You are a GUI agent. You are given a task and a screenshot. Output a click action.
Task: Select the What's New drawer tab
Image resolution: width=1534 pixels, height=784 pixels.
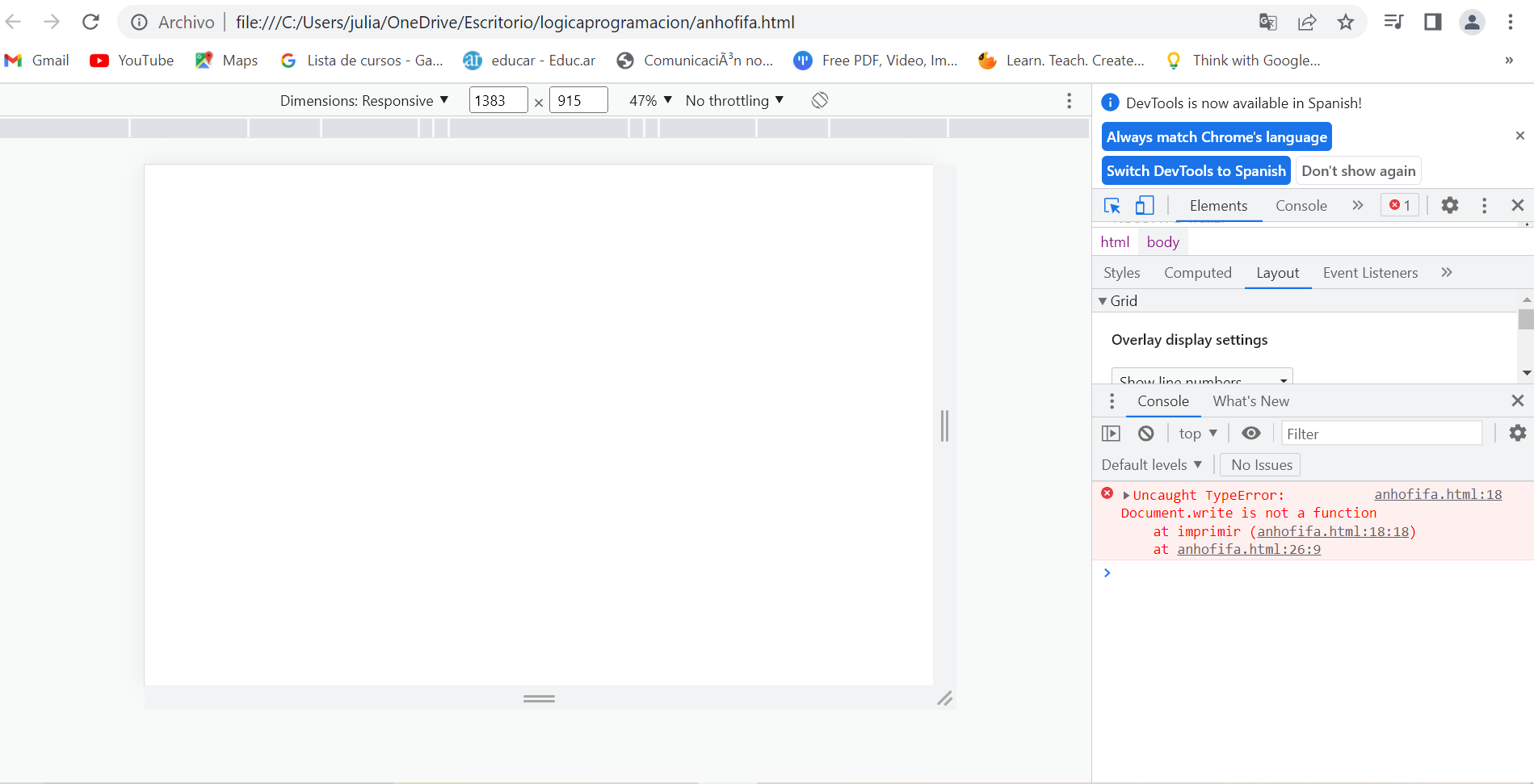1250,401
